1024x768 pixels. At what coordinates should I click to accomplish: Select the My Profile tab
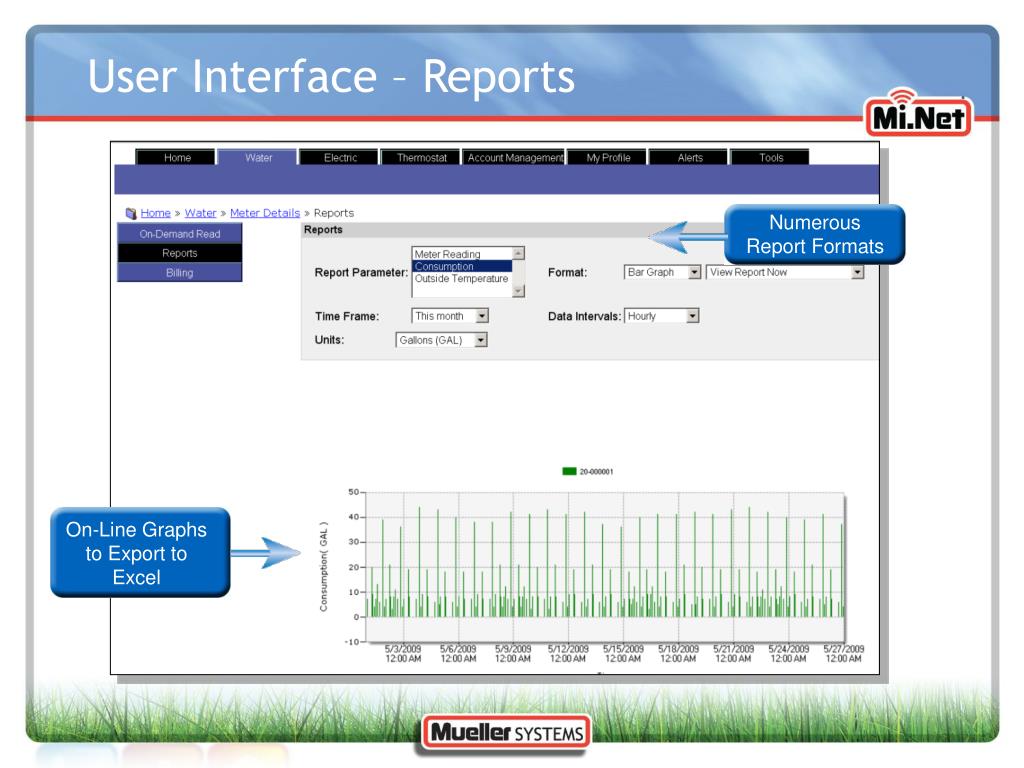[x=607, y=157]
